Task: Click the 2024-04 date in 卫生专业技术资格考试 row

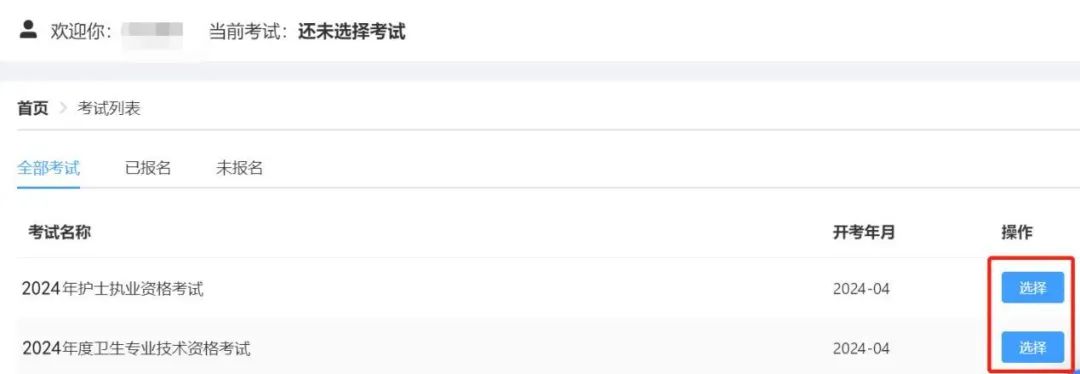Action: (x=861, y=349)
